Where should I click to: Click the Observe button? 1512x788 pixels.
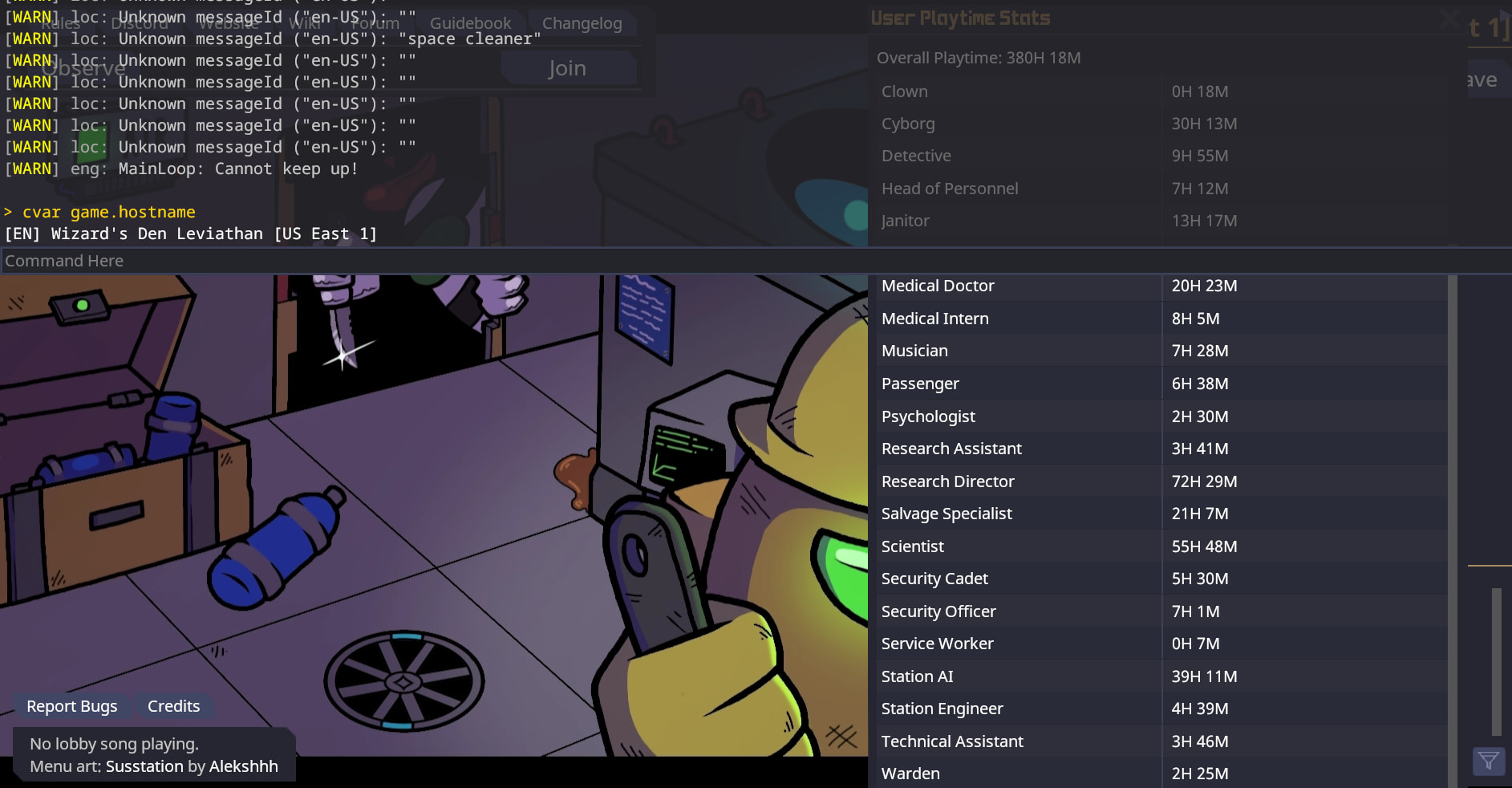pos(83,69)
